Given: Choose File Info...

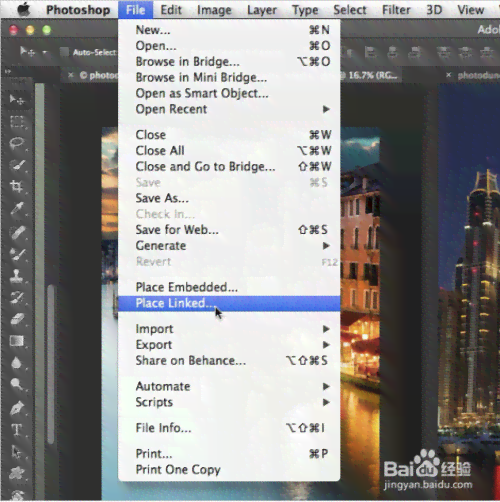Looking at the screenshot, I should coord(229,428).
